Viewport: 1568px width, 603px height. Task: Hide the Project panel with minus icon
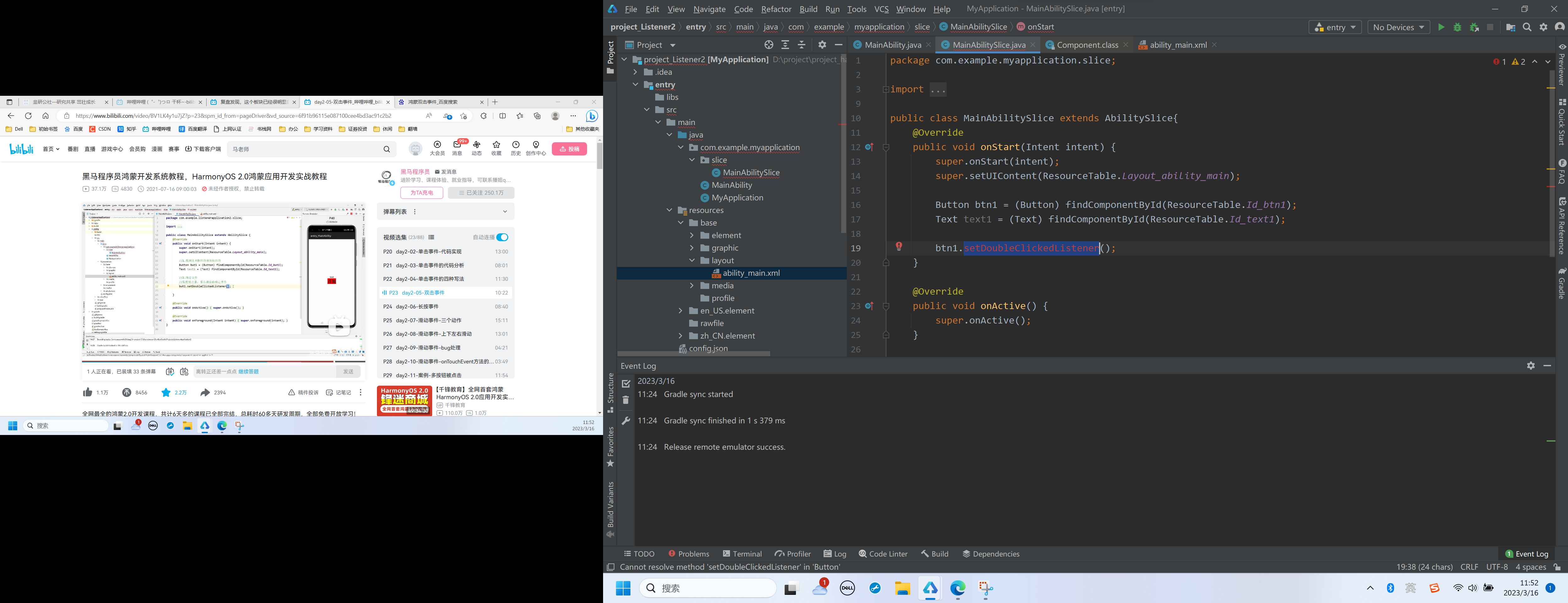[x=838, y=45]
